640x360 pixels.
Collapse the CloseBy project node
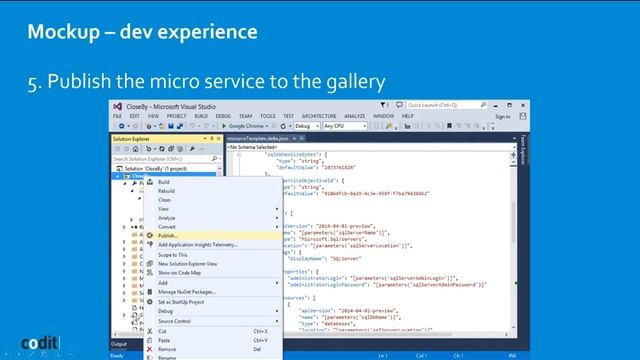point(118,176)
